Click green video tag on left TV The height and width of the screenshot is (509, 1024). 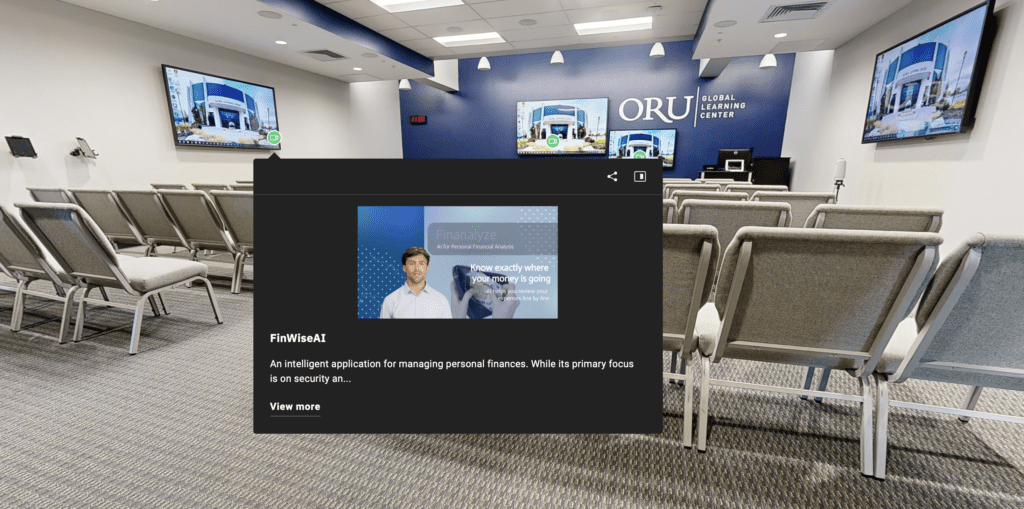273,137
